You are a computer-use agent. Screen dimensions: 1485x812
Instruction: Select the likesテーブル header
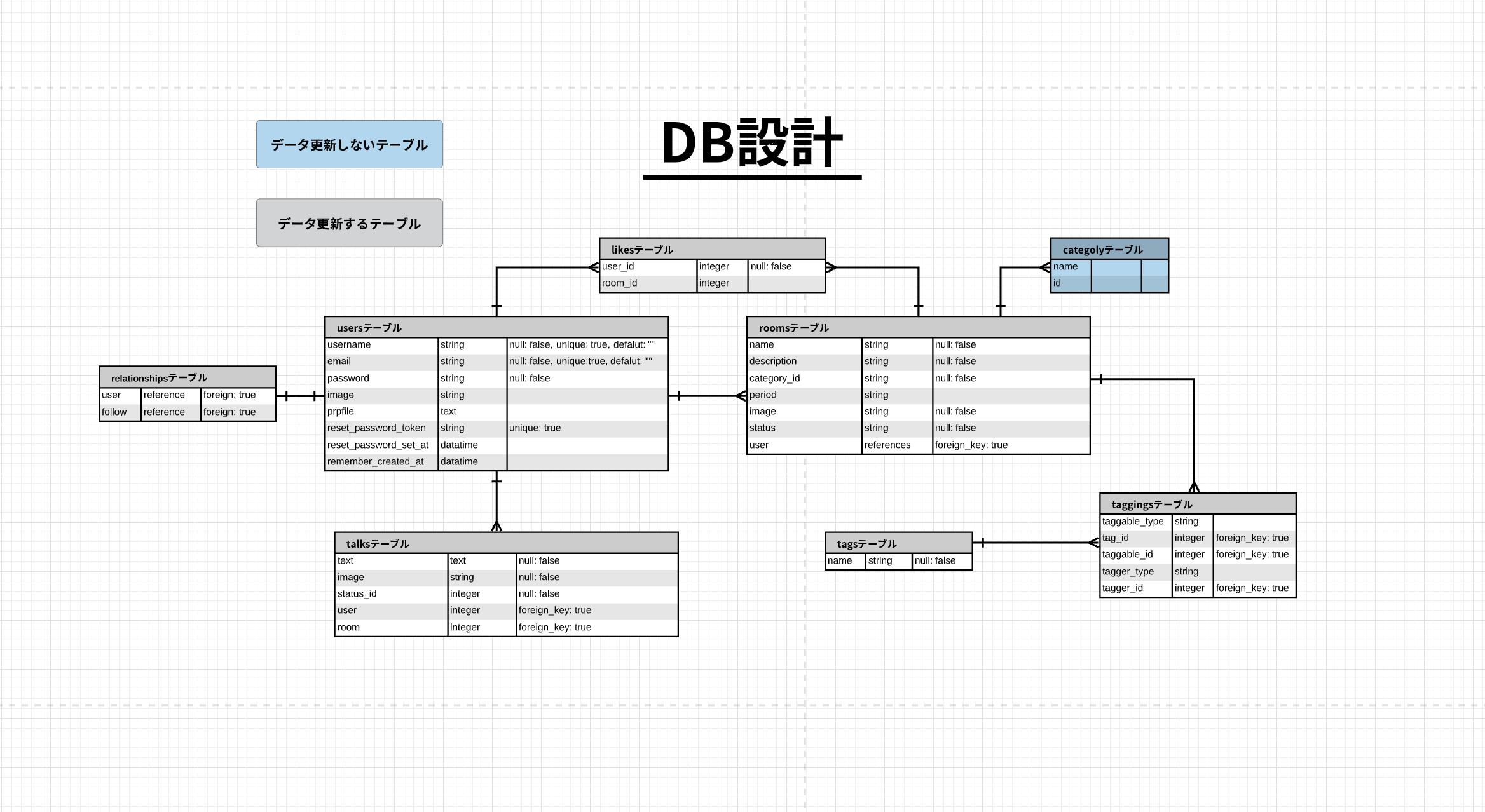[x=712, y=249]
